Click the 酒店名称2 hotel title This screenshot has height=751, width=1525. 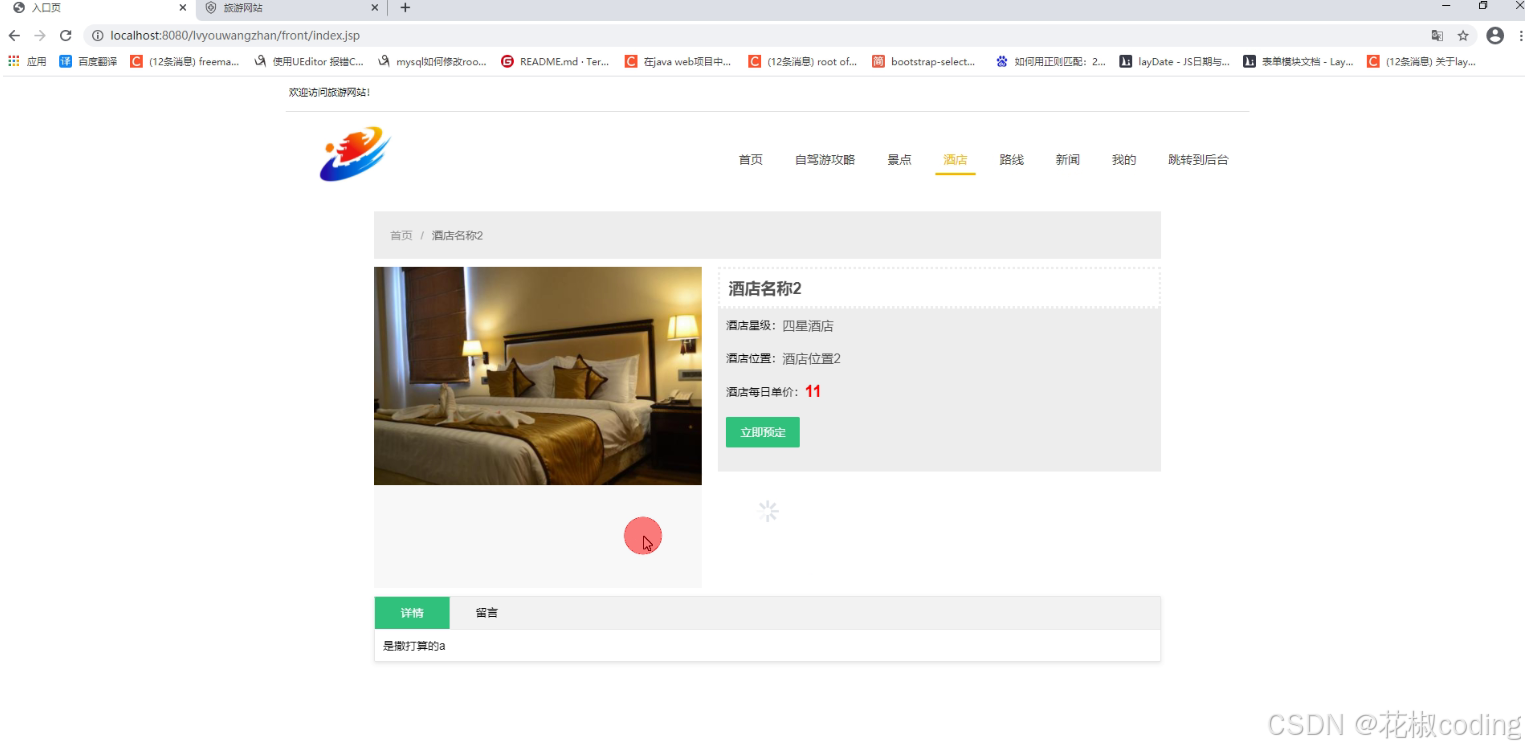[x=765, y=289]
